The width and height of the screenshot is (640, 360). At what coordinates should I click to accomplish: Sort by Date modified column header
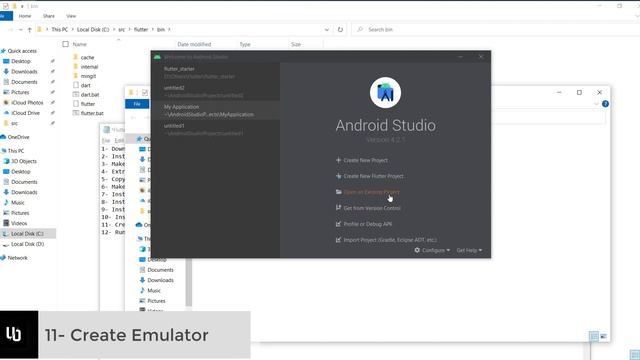click(x=194, y=44)
